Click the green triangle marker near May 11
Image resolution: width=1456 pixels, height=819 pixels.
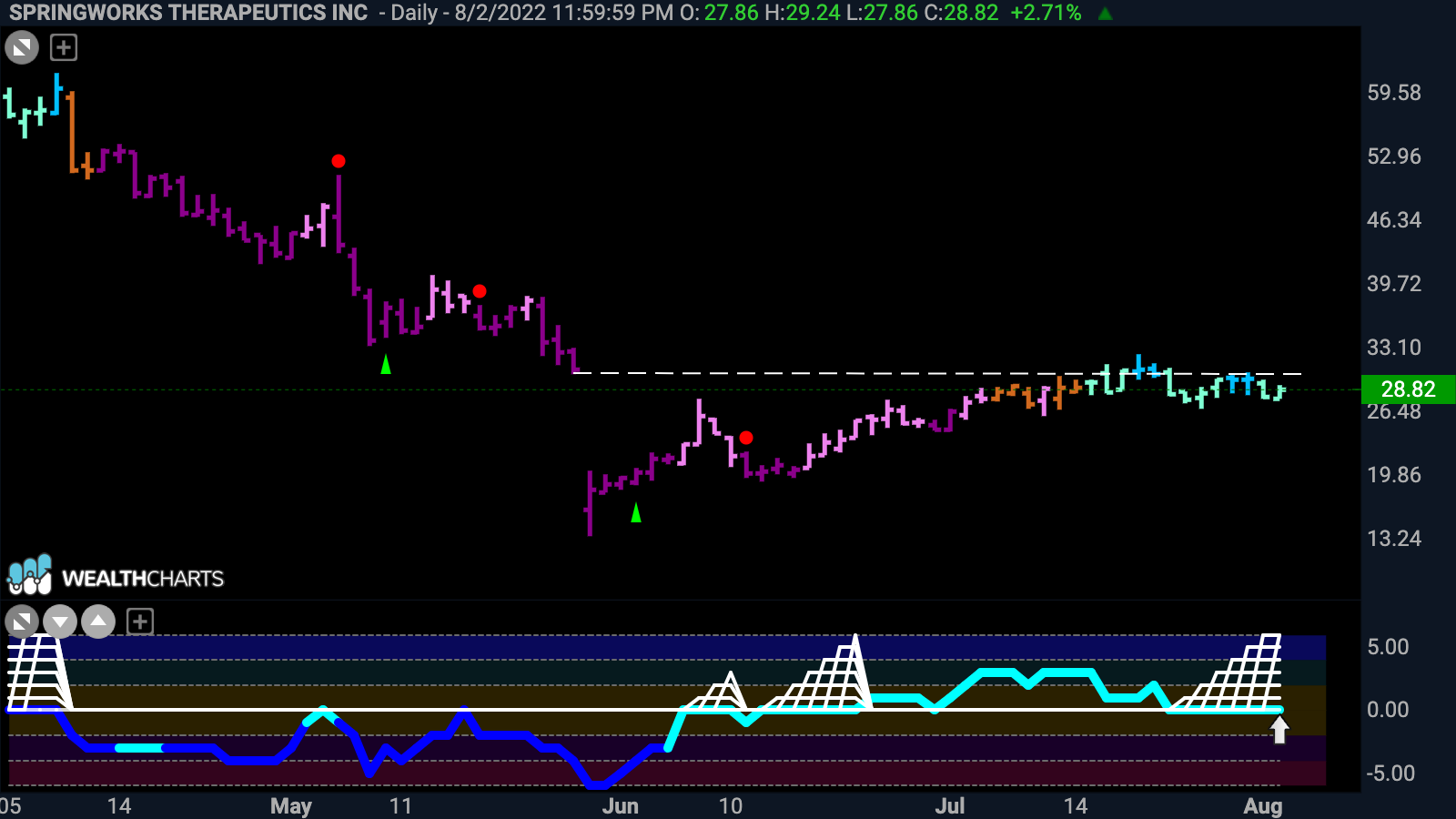pyautogui.click(x=386, y=364)
